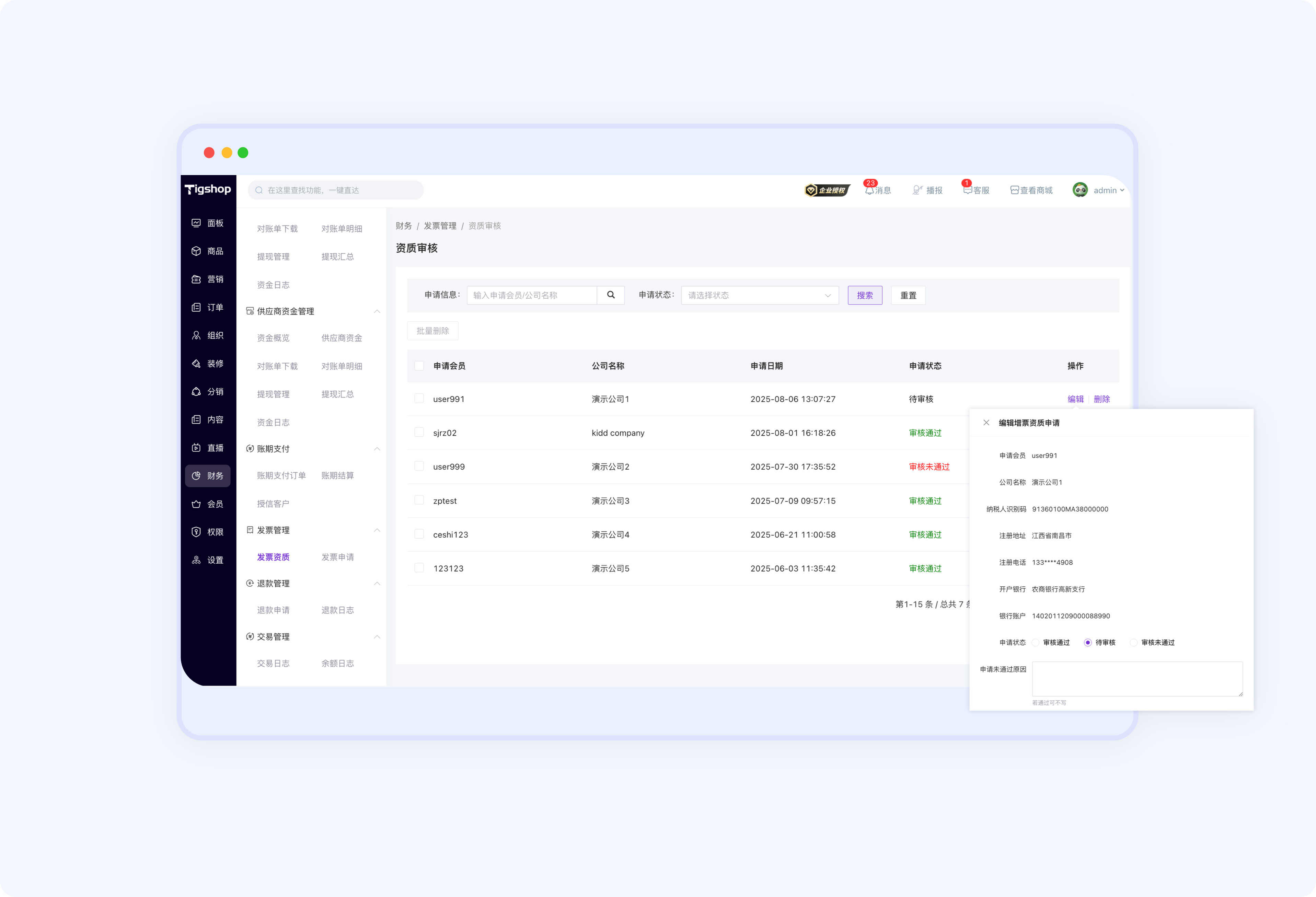Go to 订单 in the sidebar
The width and height of the screenshot is (1316, 897).
pos(208,307)
